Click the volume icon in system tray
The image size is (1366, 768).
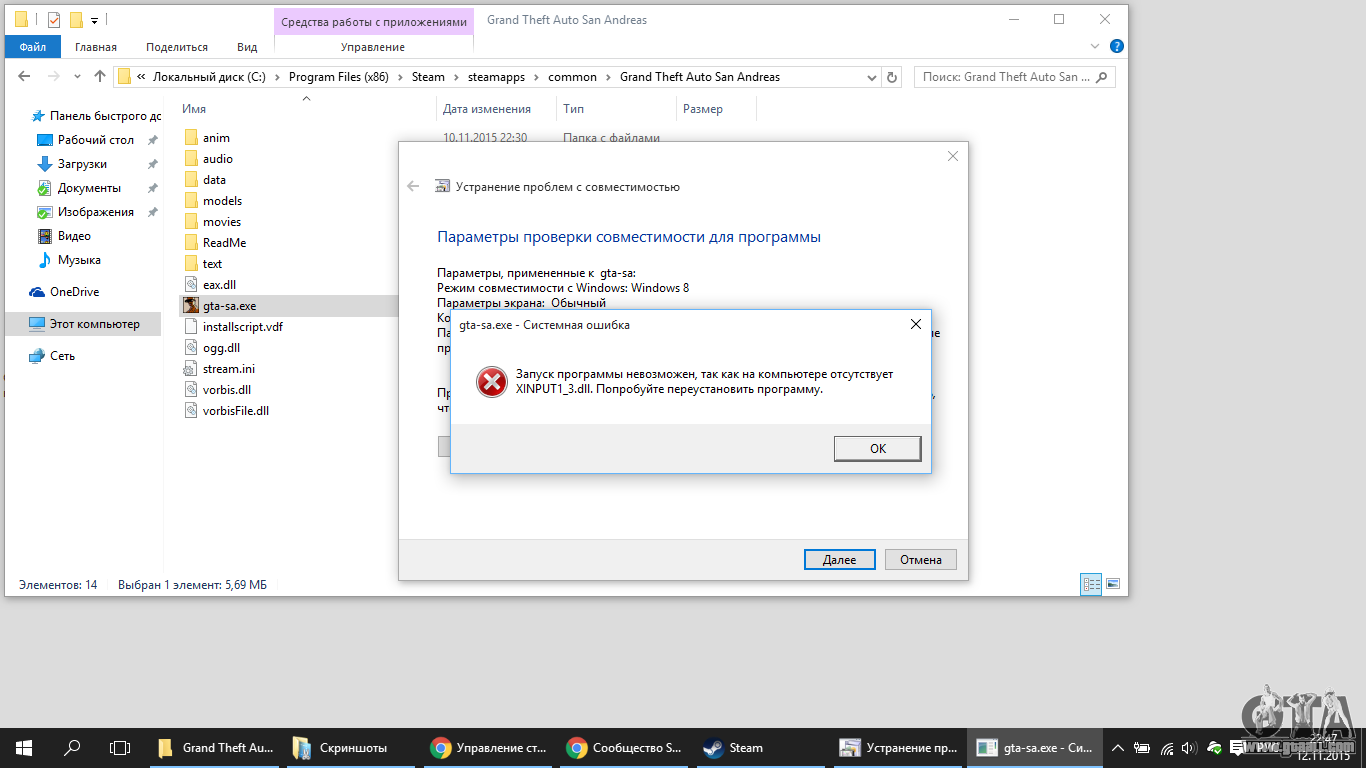coord(1189,747)
